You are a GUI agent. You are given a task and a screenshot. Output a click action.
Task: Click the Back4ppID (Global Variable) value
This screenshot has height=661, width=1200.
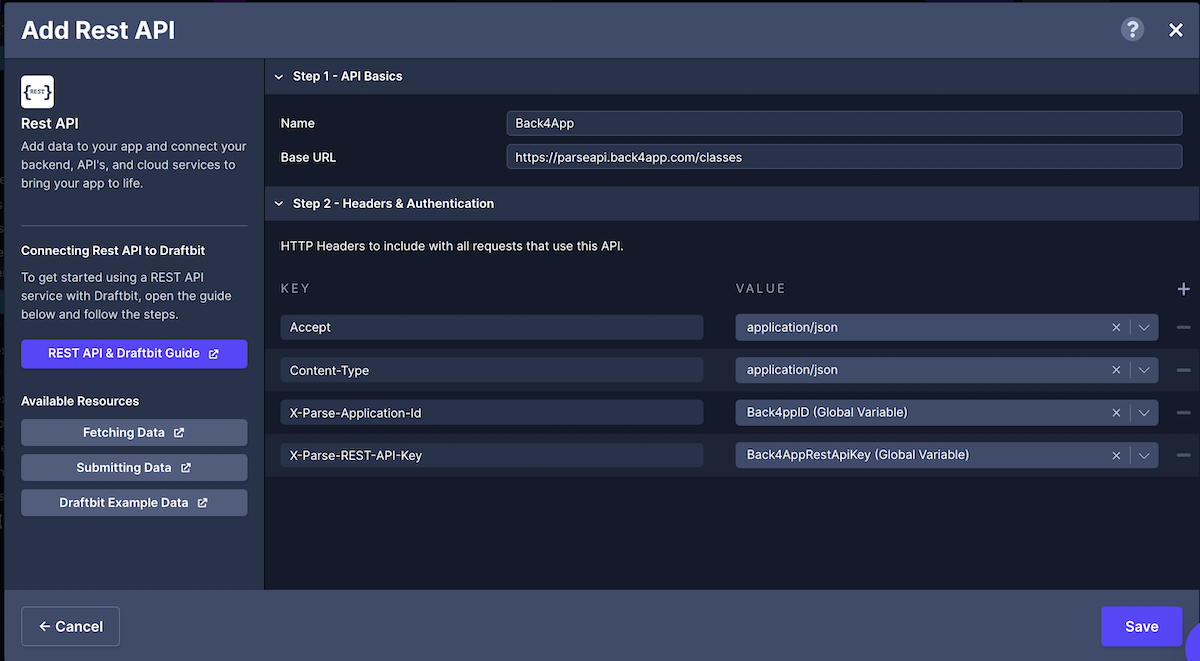(x=827, y=412)
